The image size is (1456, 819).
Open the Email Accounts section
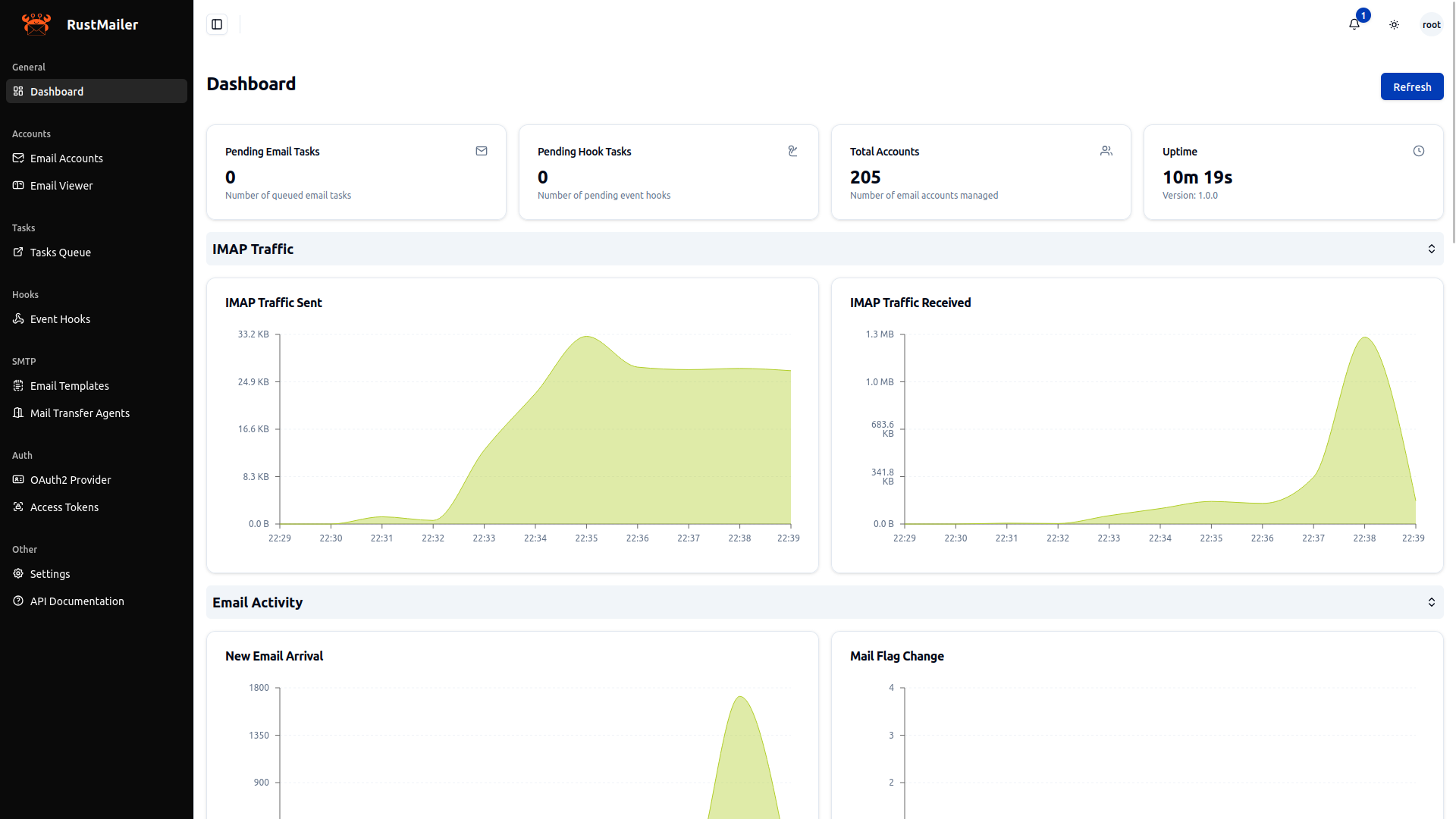point(67,158)
